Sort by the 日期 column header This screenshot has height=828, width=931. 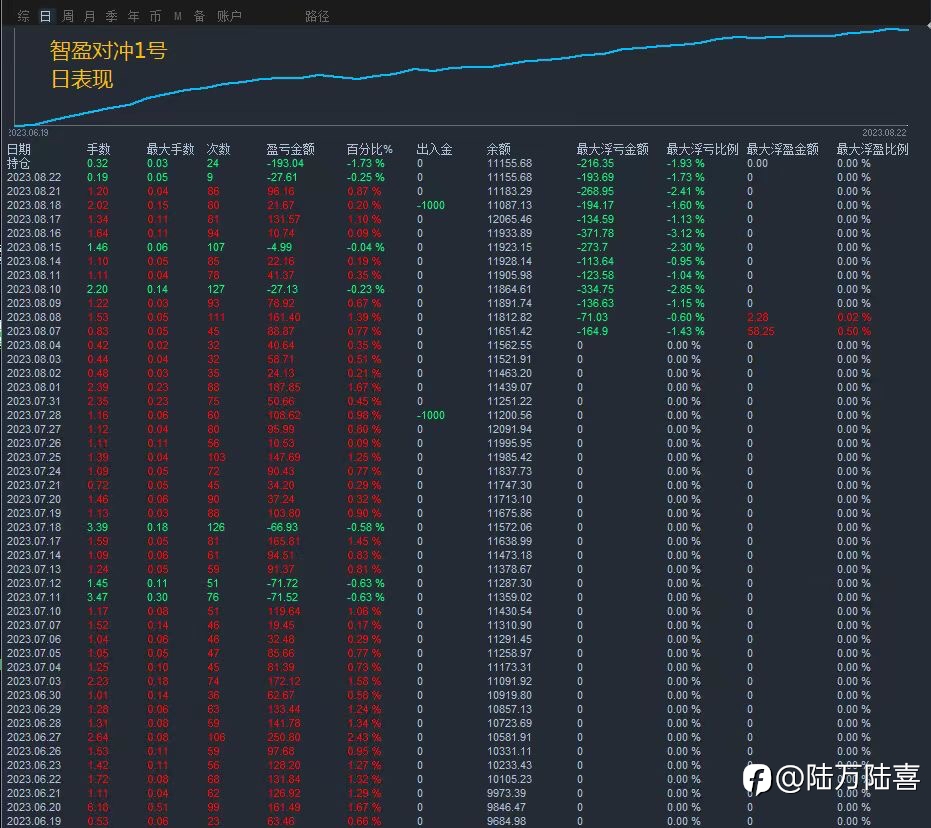(x=18, y=149)
